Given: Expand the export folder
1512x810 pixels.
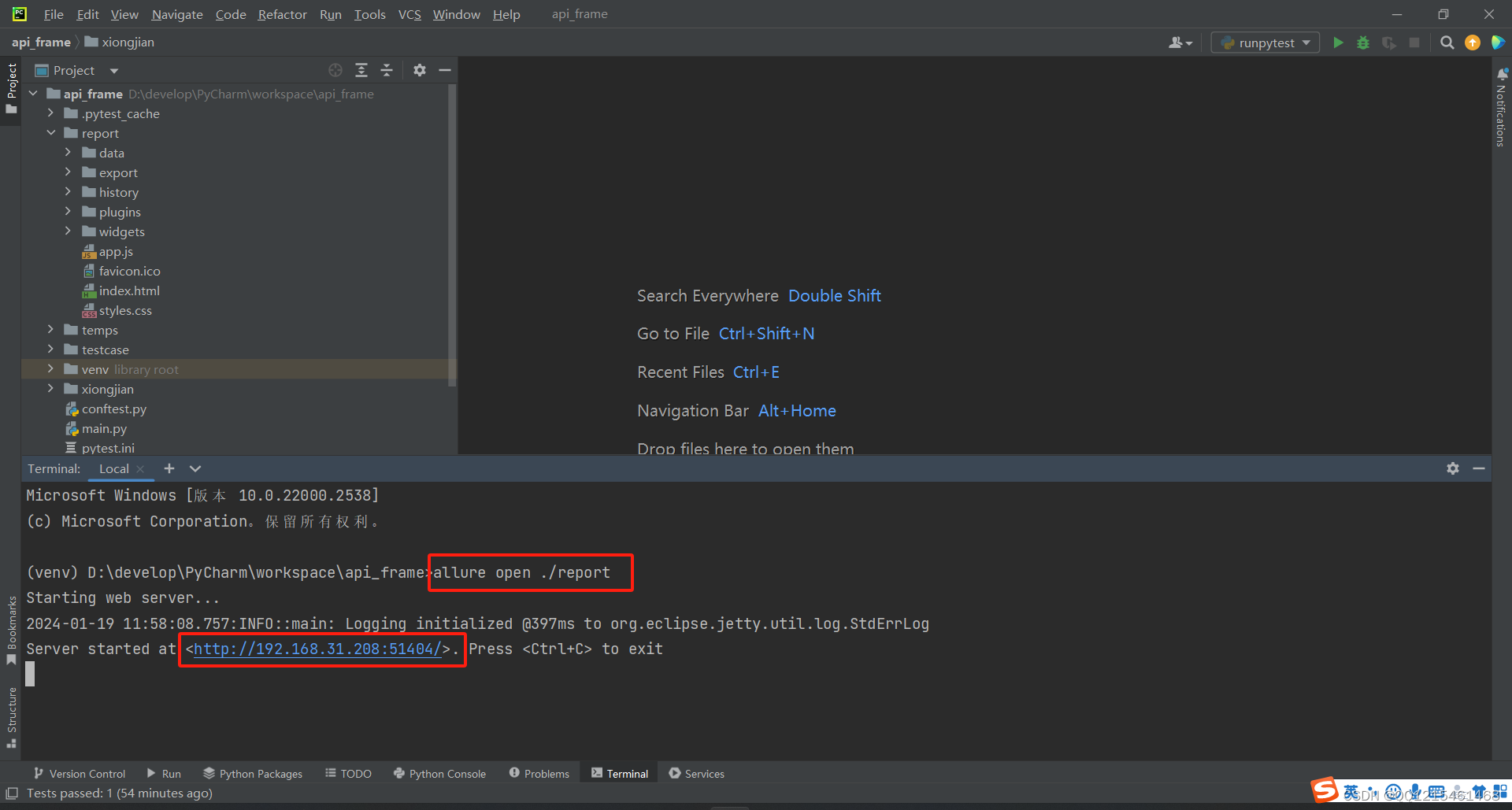Looking at the screenshot, I should 68,172.
